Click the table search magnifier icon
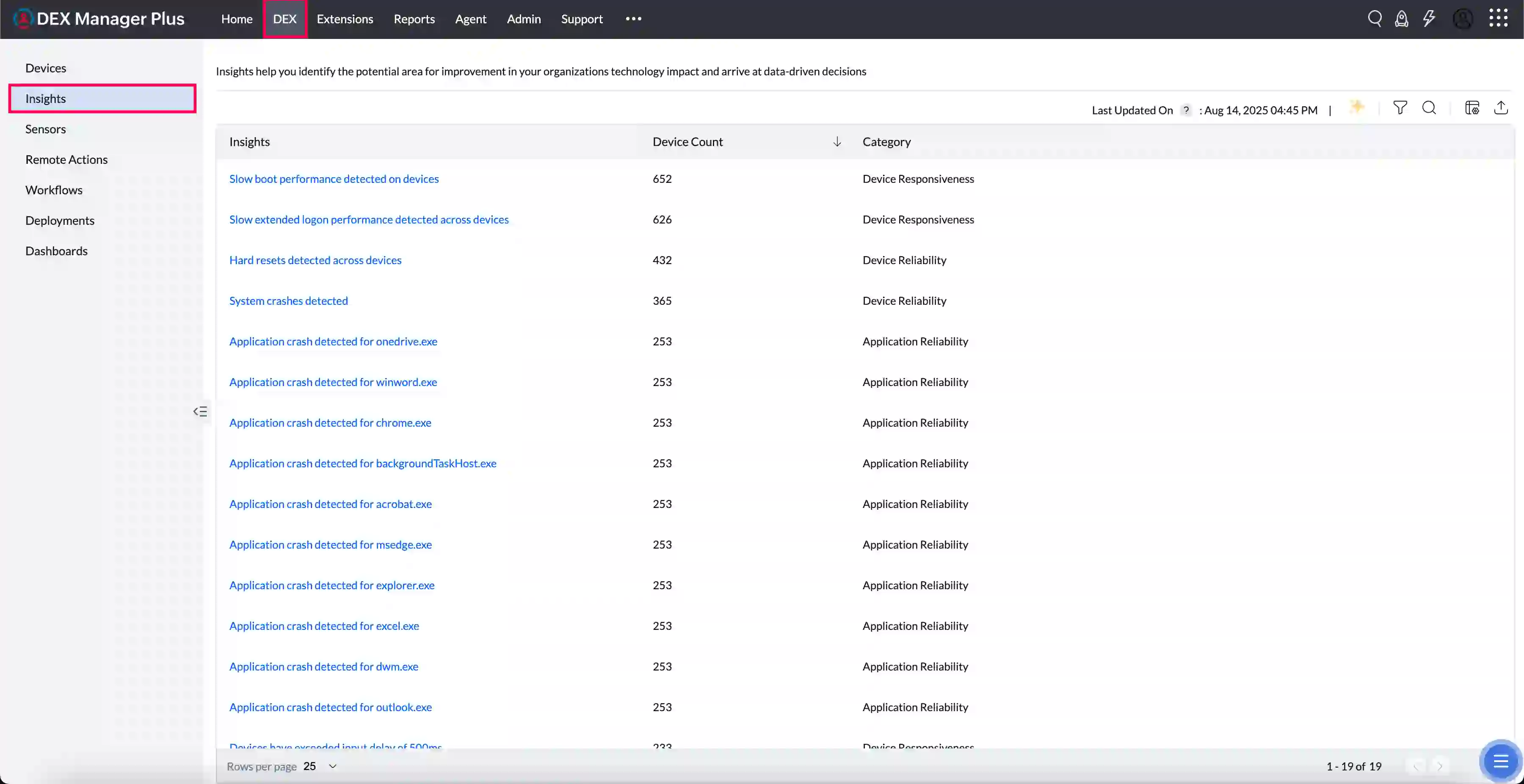The image size is (1524, 784). click(1429, 108)
